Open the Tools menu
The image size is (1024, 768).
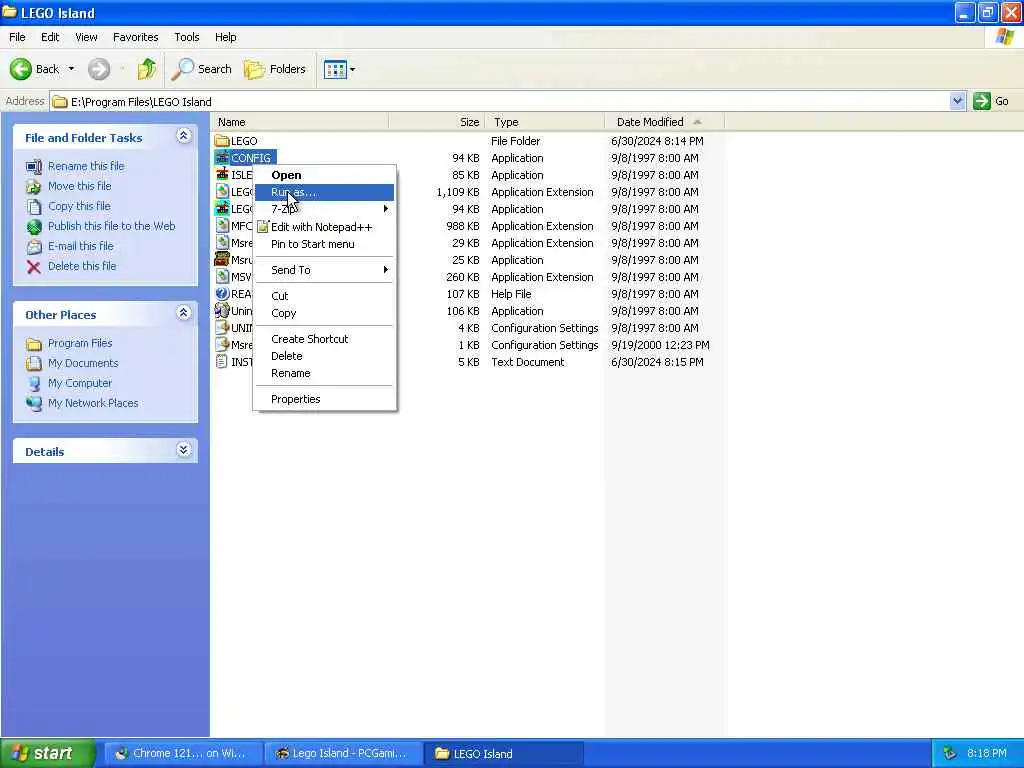pyautogui.click(x=187, y=37)
